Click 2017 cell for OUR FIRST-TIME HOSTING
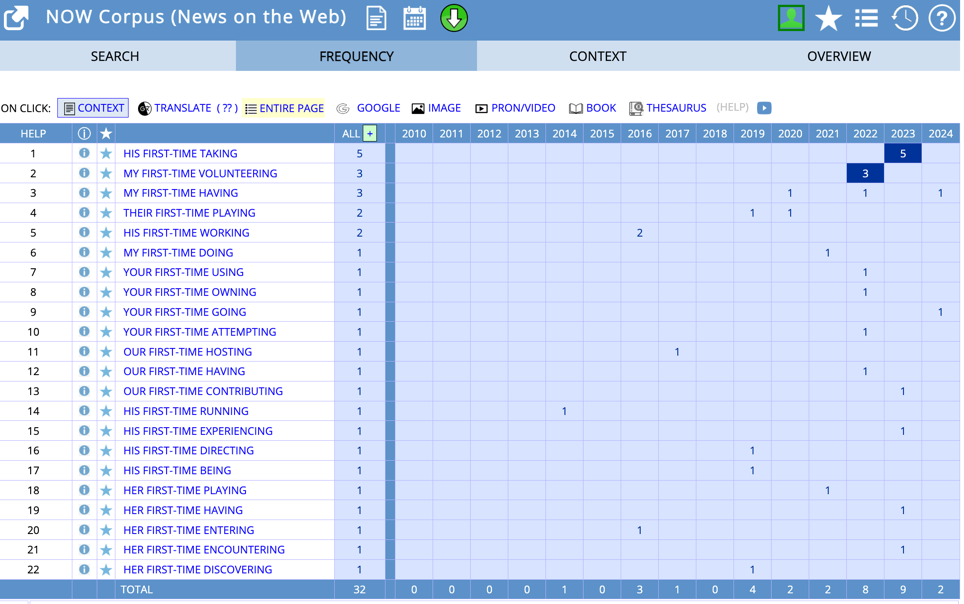This screenshot has height=604, width=964. (677, 352)
